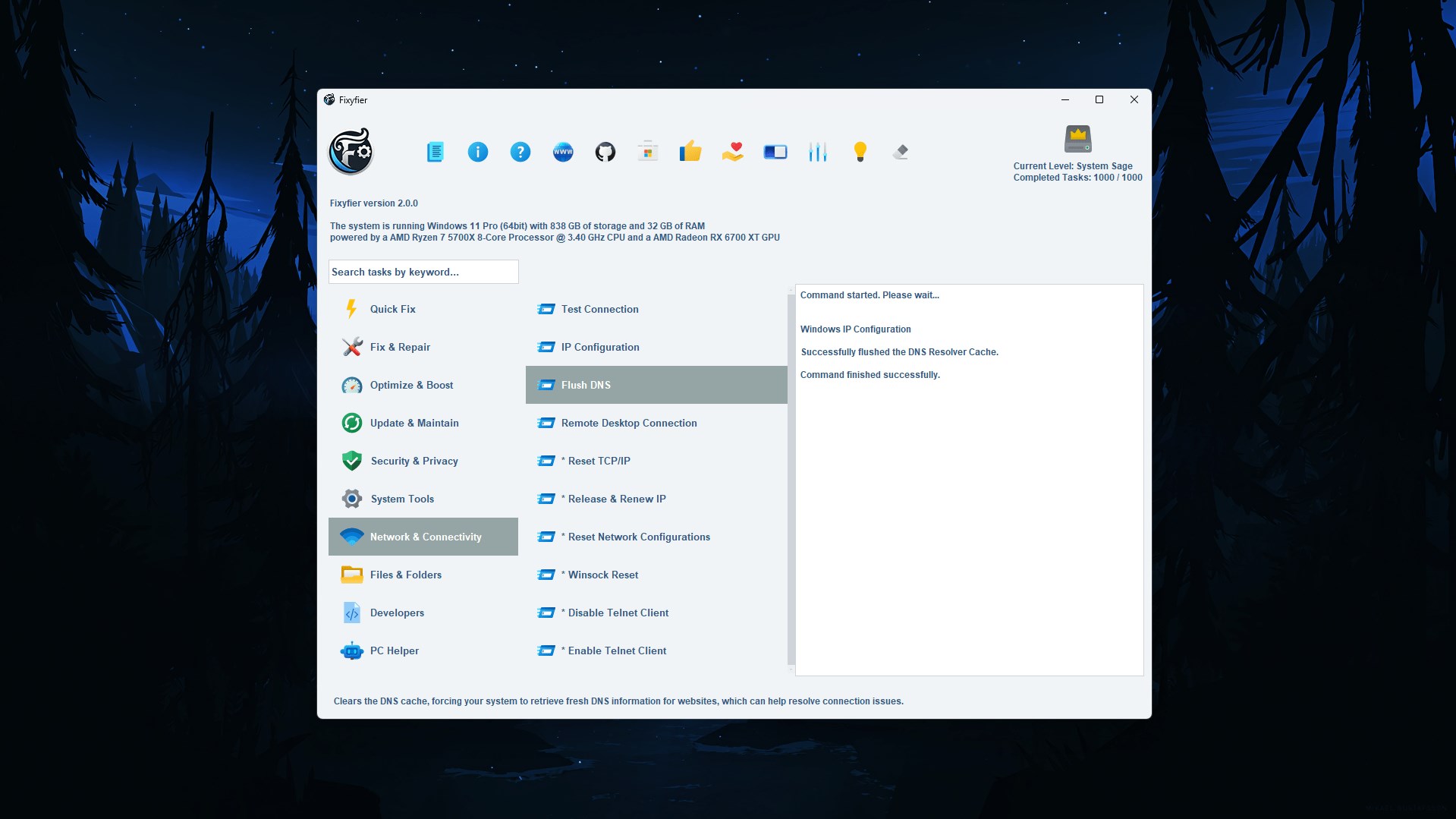Open the GitHub icon in the toolbar

[x=605, y=152]
